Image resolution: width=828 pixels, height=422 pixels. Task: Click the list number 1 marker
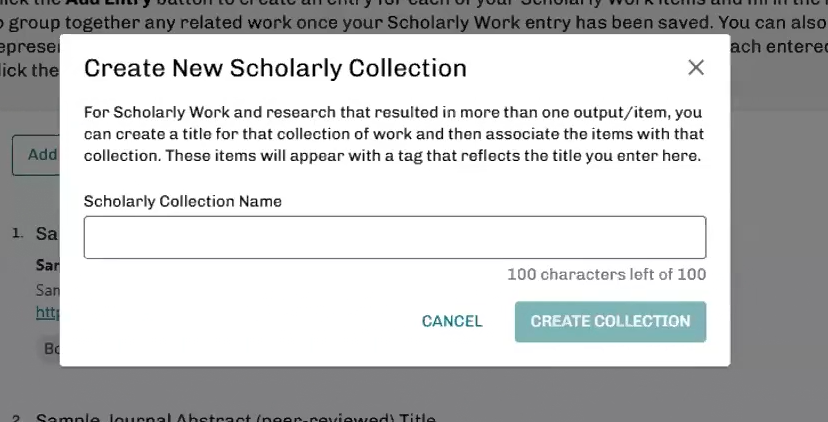coord(17,233)
